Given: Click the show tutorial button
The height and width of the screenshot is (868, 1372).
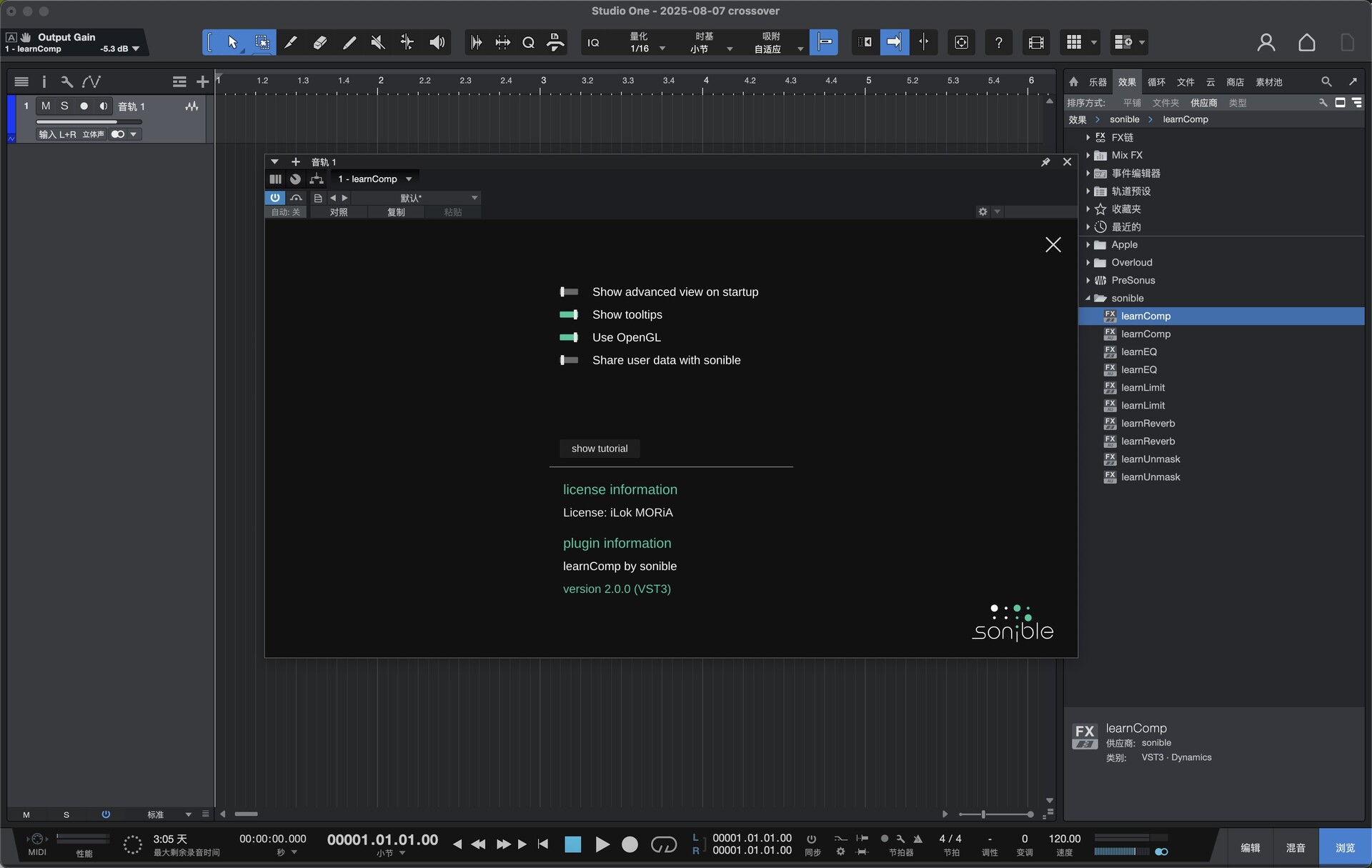Looking at the screenshot, I should click(x=600, y=449).
